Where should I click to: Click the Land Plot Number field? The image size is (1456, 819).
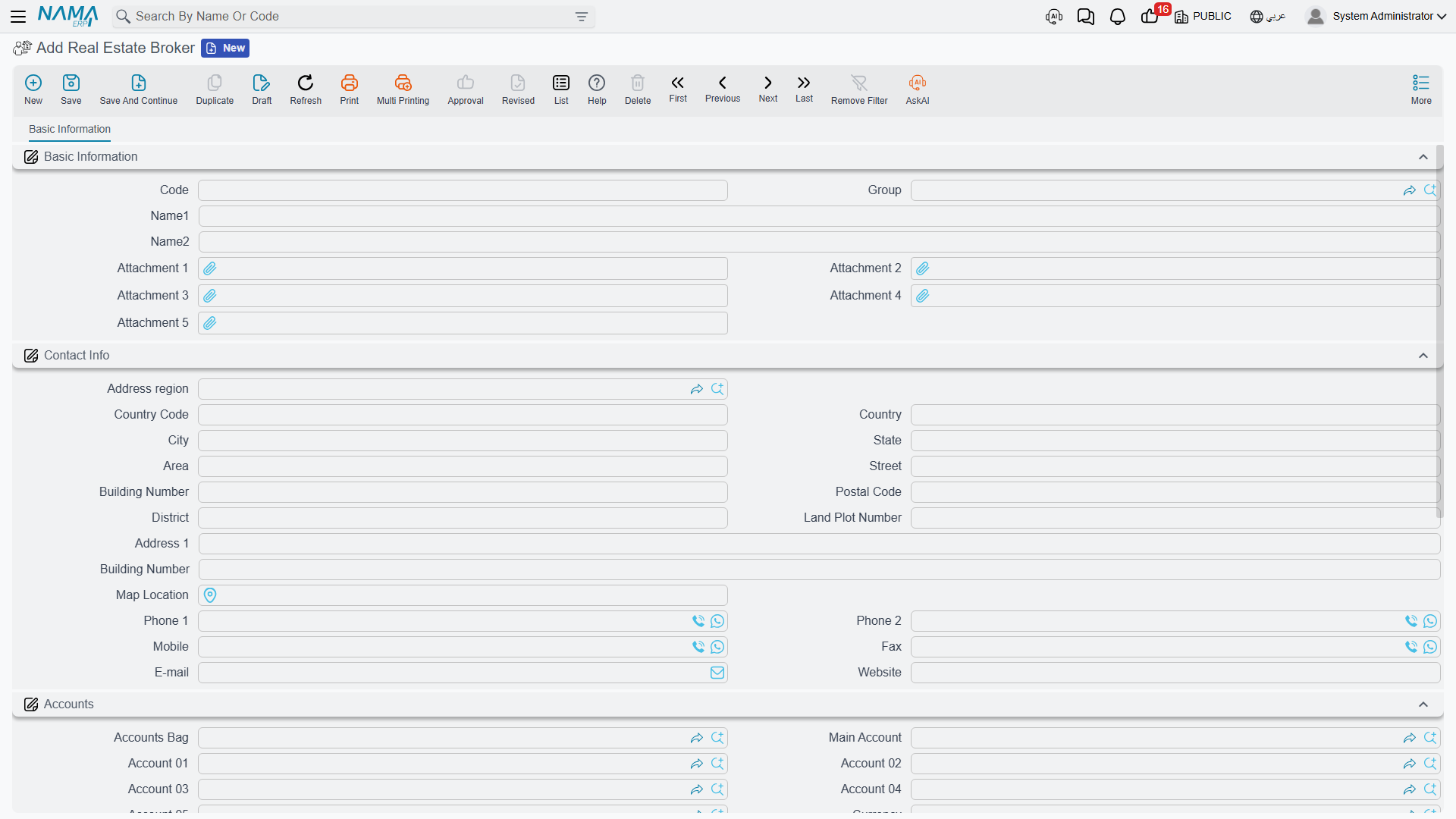click(x=1175, y=518)
